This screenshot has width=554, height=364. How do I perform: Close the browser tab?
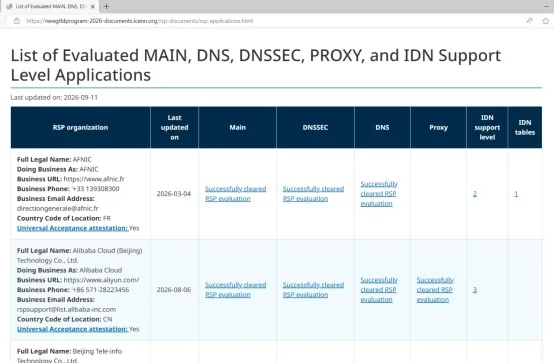coord(93,6)
